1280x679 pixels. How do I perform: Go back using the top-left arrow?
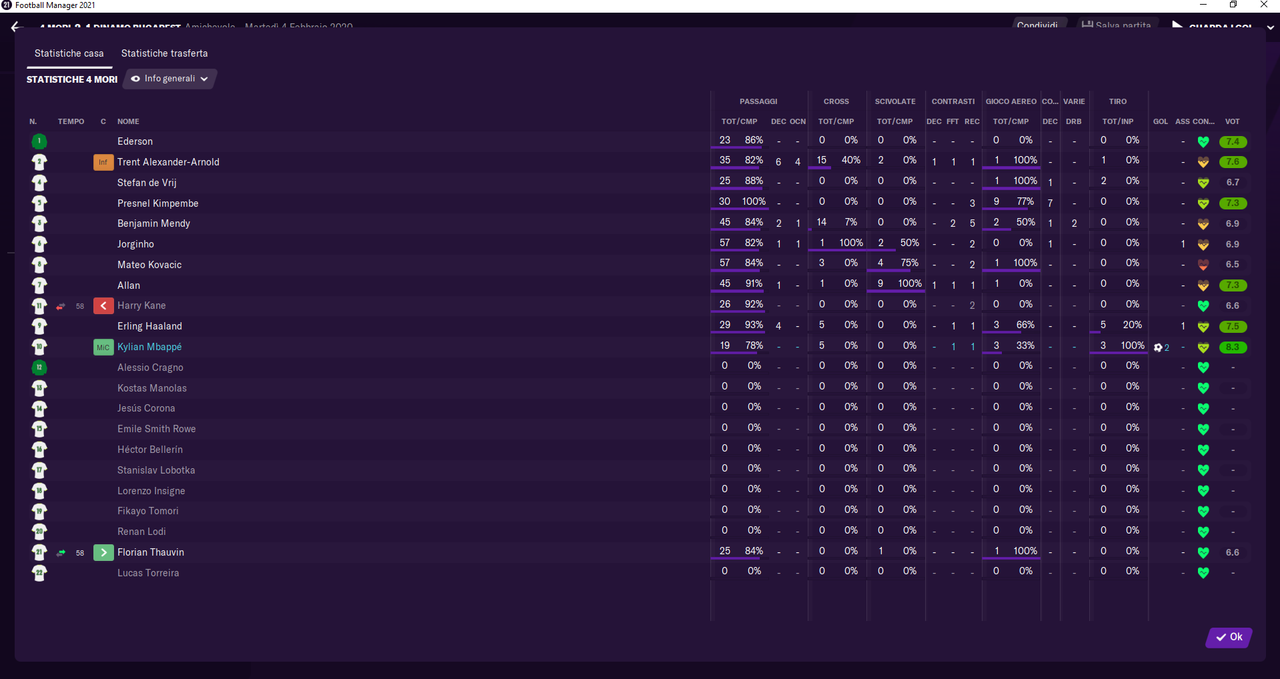click(x=15, y=27)
